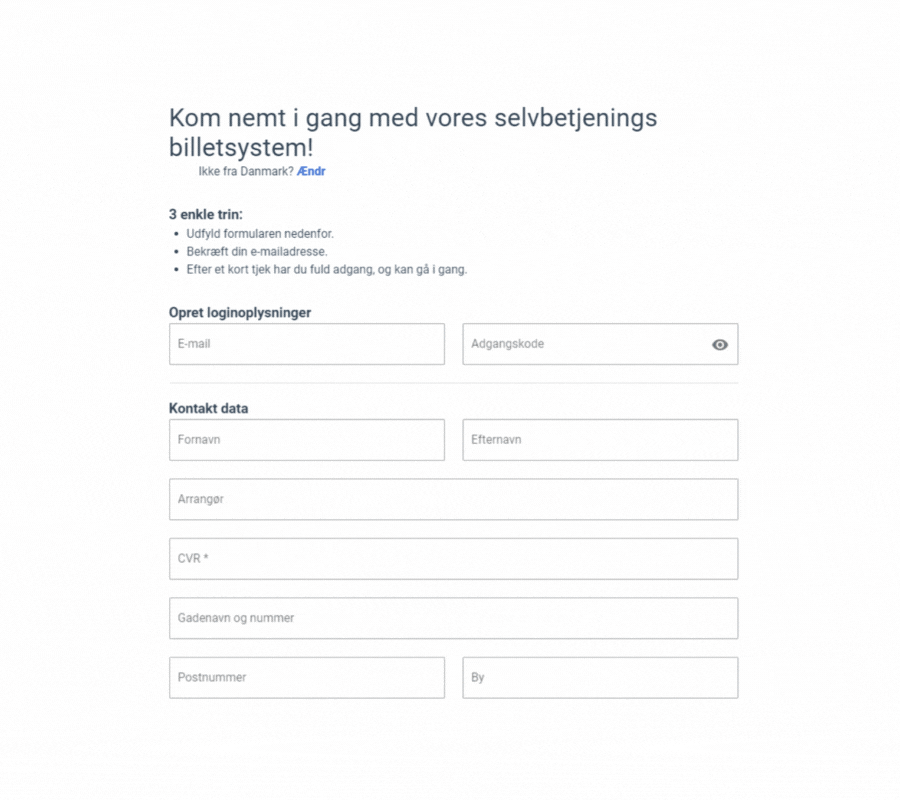Click the CVR number field
The image size is (900, 800).
(453, 559)
